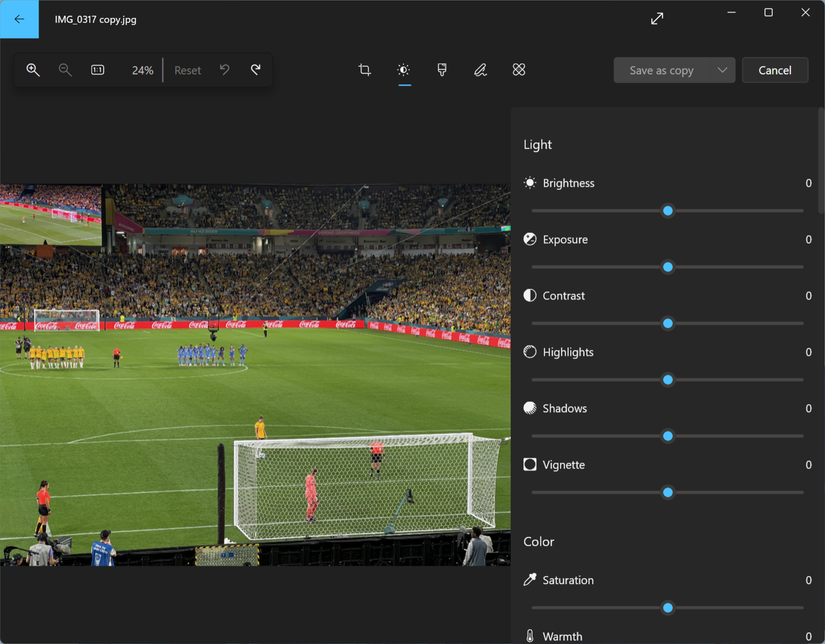Enter fullscreen with the expand arrows

click(x=657, y=17)
